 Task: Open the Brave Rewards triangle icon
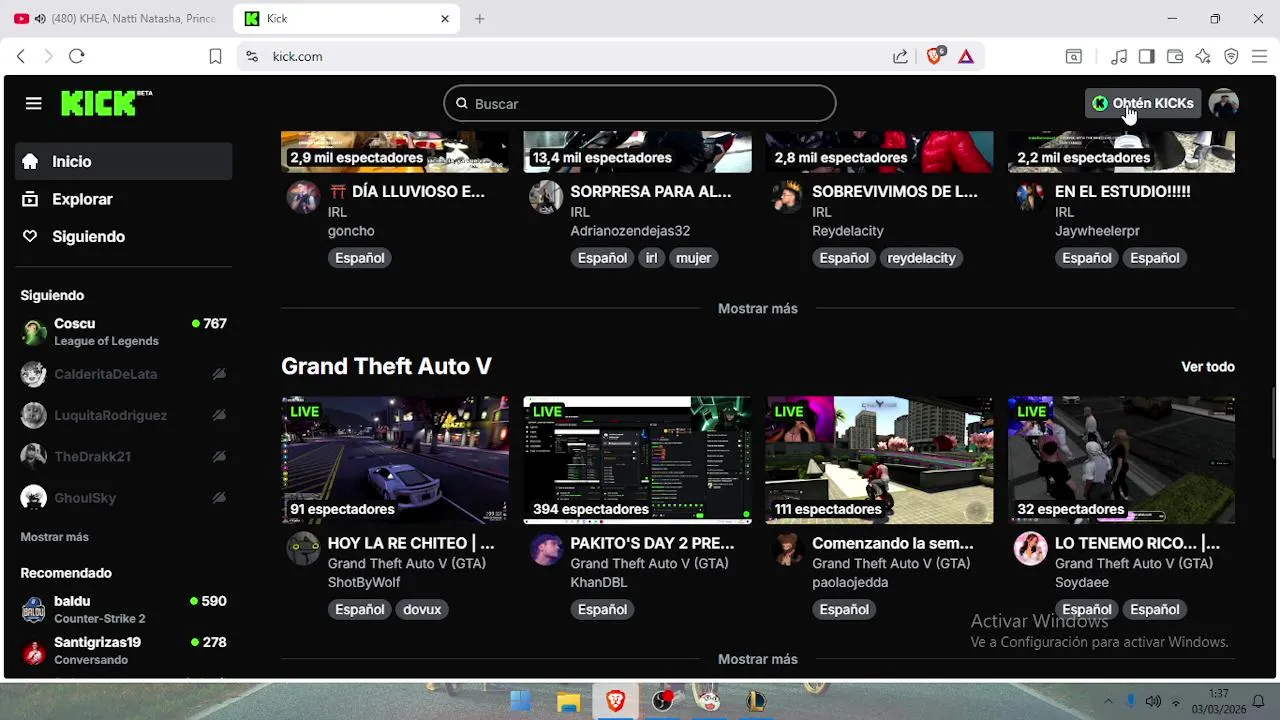point(966,57)
